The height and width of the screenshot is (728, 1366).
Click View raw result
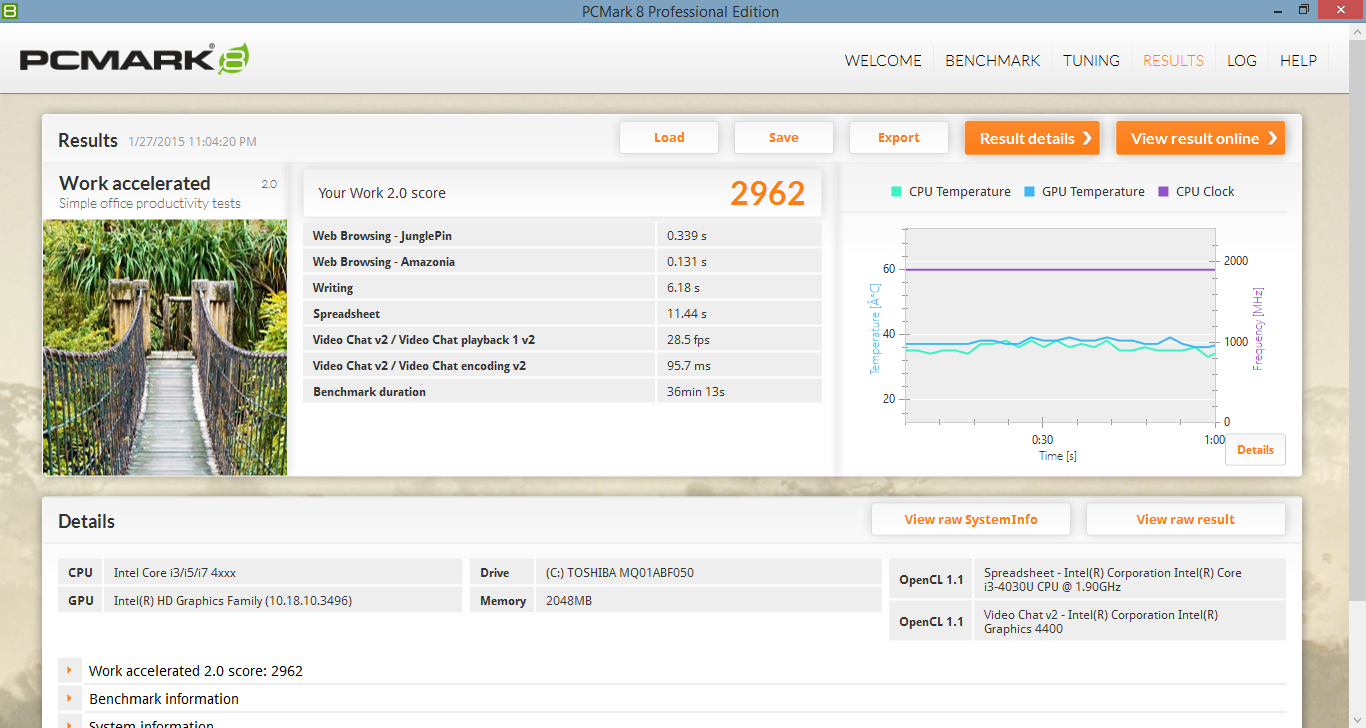point(1185,519)
